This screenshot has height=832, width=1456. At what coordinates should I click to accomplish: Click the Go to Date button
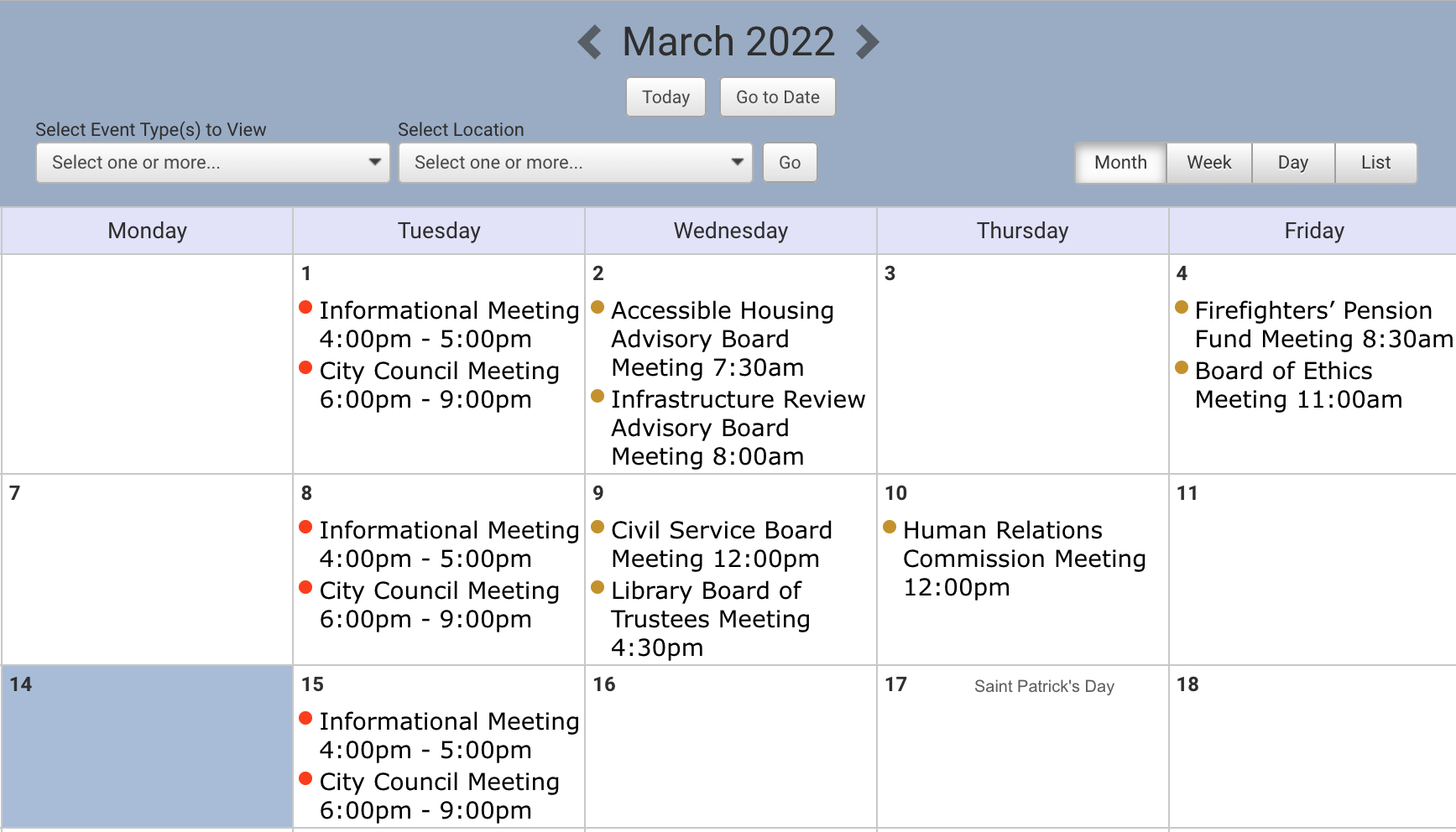pyautogui.click(x=778, y=97)
